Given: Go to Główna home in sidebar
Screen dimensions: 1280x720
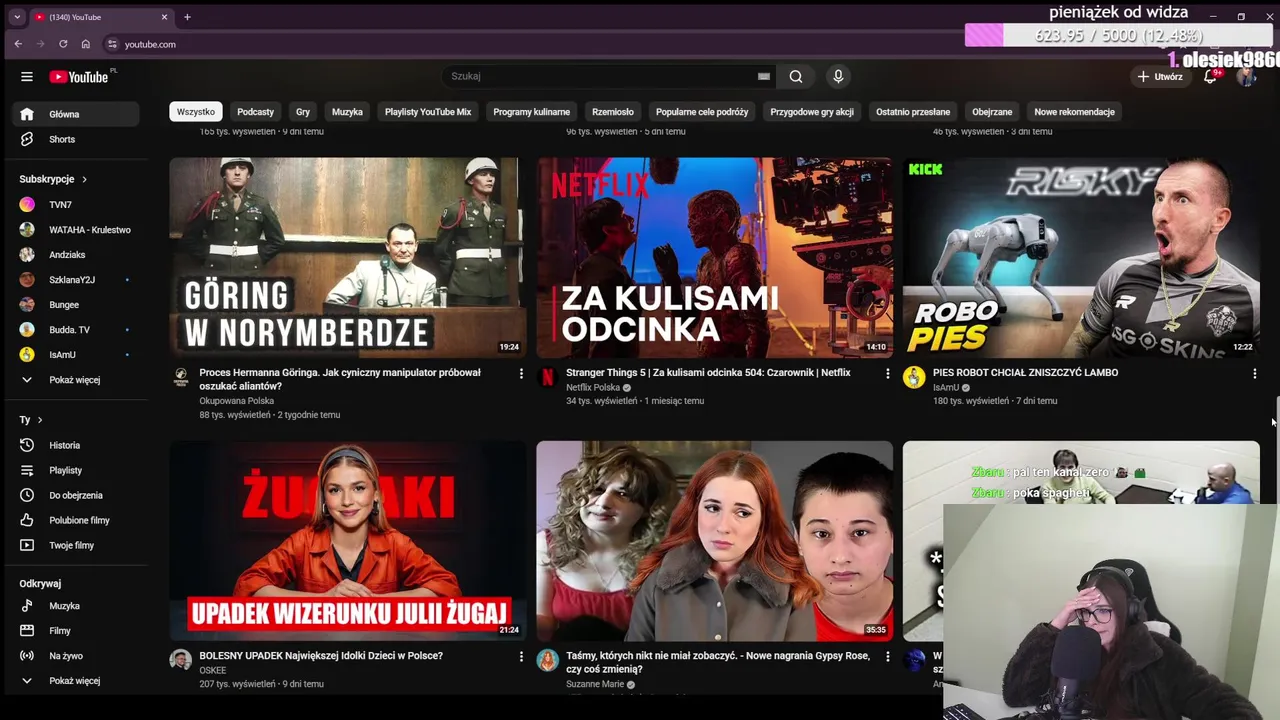Looking at the screenshot, I should click(75, 114).
